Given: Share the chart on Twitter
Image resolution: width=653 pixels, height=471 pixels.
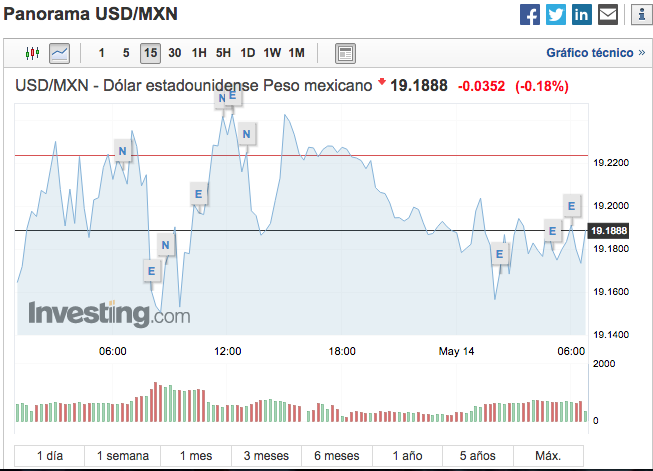Looking at the screenshot, I should coord(556,15).
